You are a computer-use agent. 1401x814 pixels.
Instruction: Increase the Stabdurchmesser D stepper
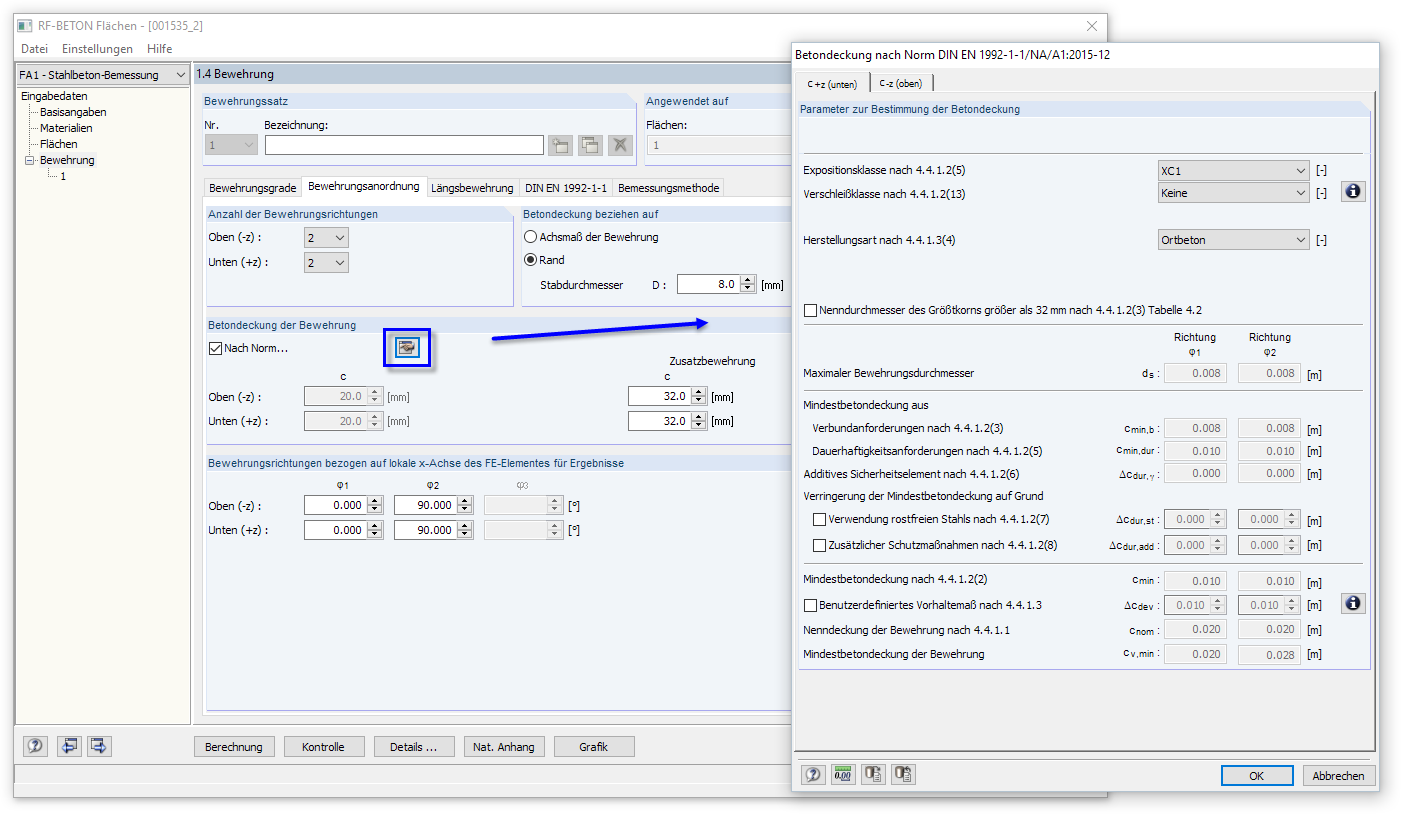tap(749, 281)
